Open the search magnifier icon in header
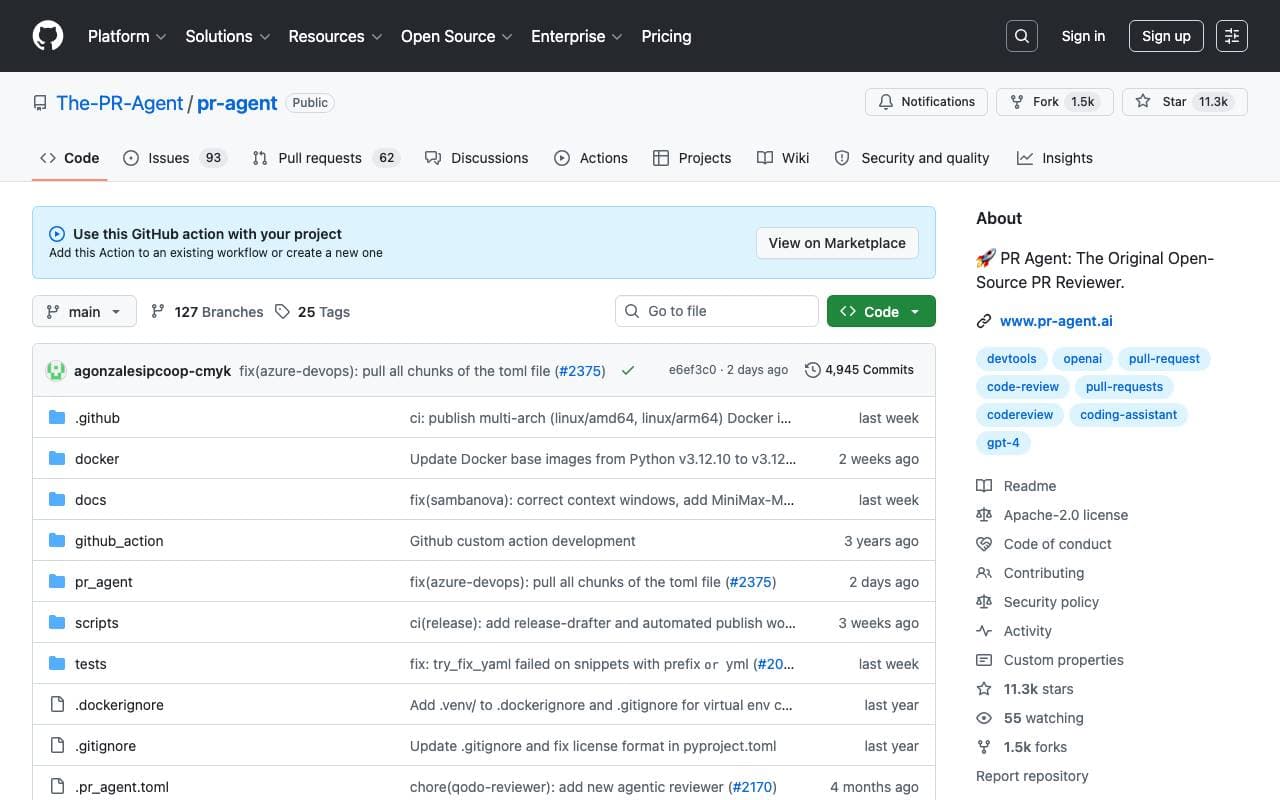1280x800 pixels. point(1022,36)
